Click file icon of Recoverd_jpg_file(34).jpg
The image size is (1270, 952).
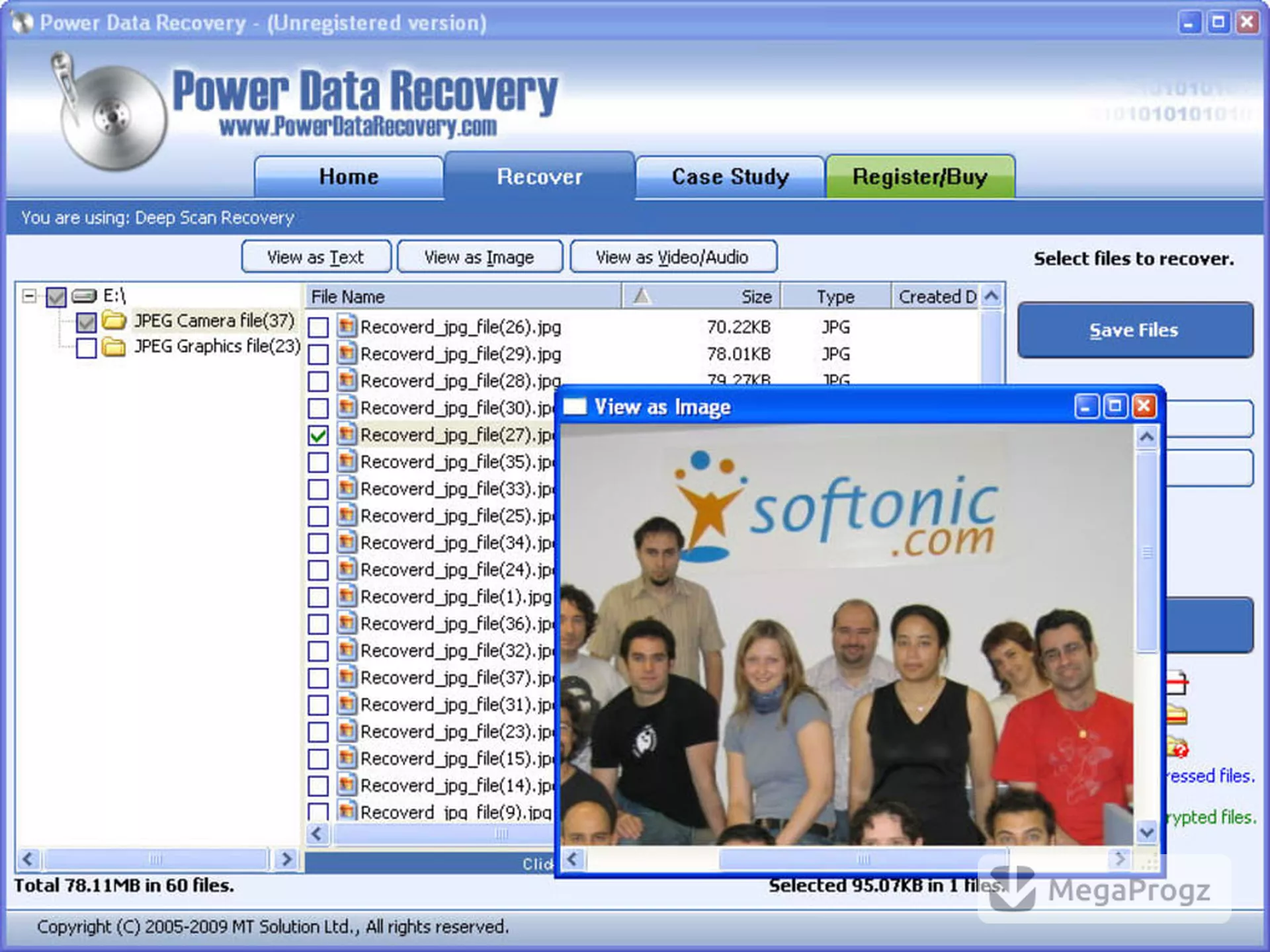(347, 542)
